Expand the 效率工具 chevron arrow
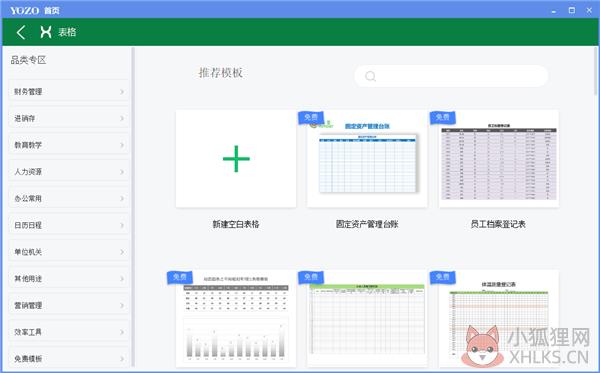 click(x=122, y=332)
